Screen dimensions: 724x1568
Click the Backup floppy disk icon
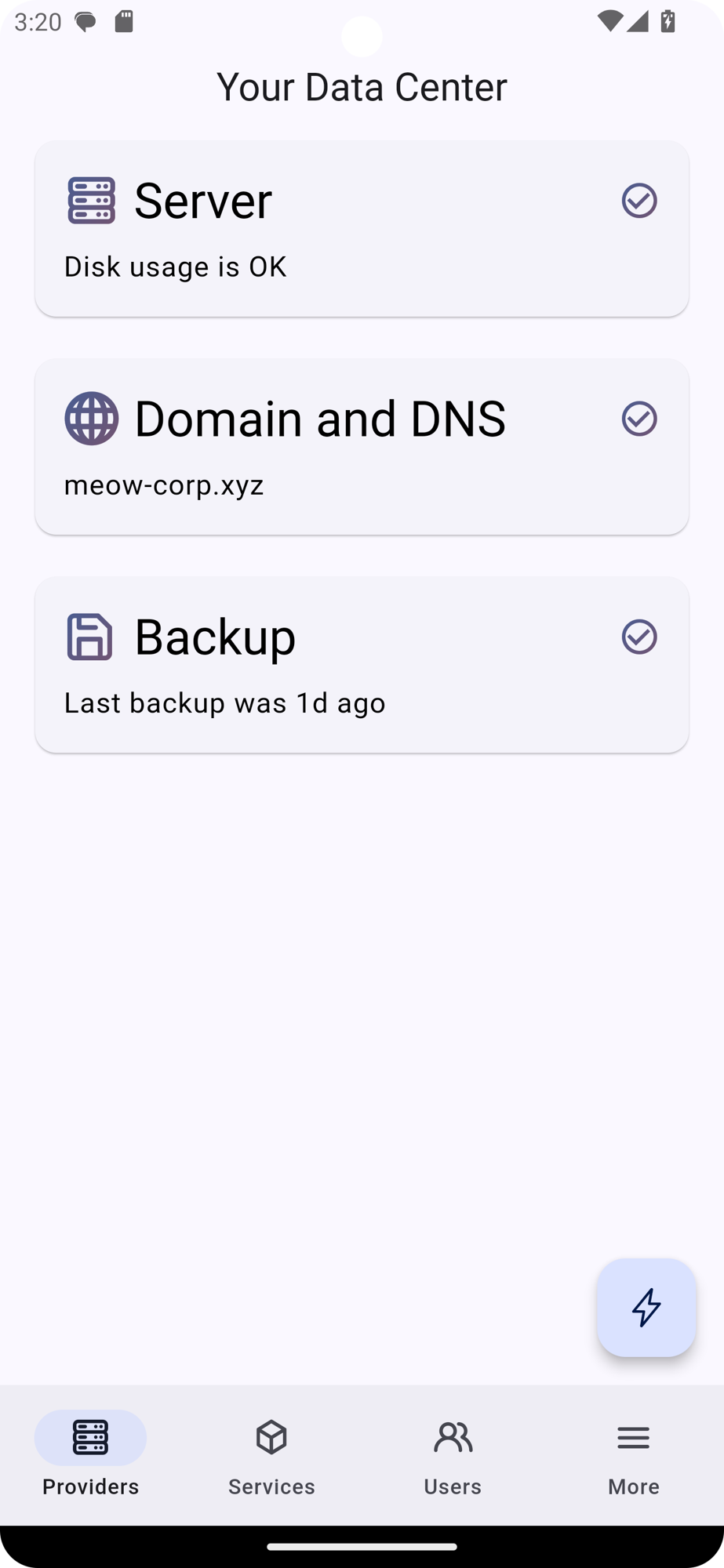[x=89, y=637]
